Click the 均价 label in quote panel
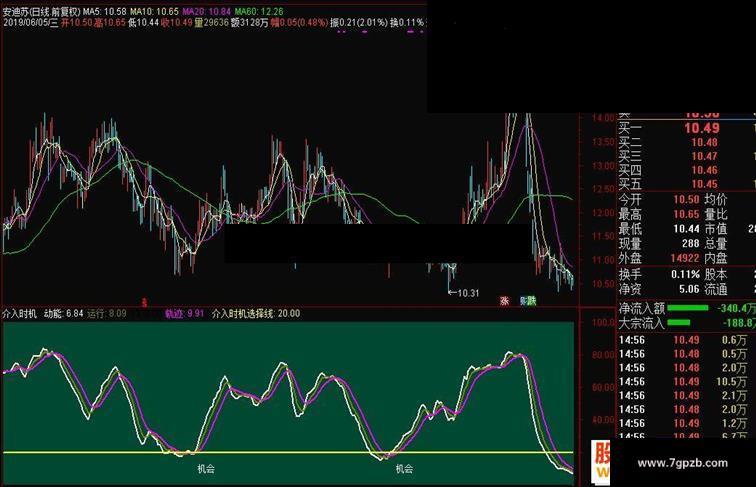 pyautogui.click(x=716, y=200)
